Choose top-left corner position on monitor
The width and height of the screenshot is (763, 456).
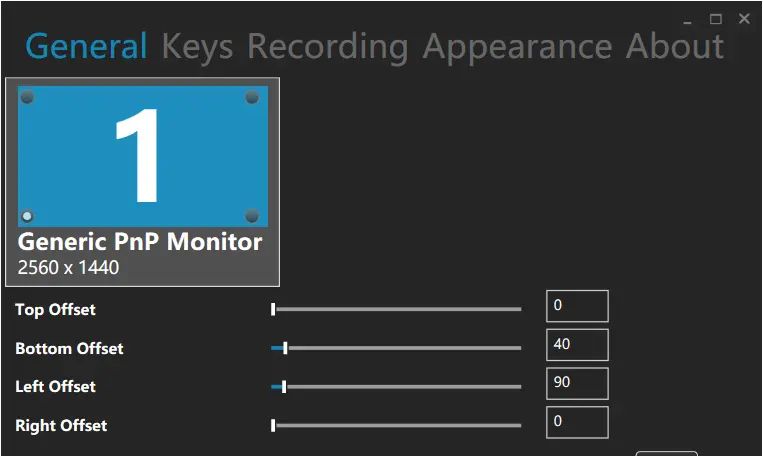(x=28, y=97)
